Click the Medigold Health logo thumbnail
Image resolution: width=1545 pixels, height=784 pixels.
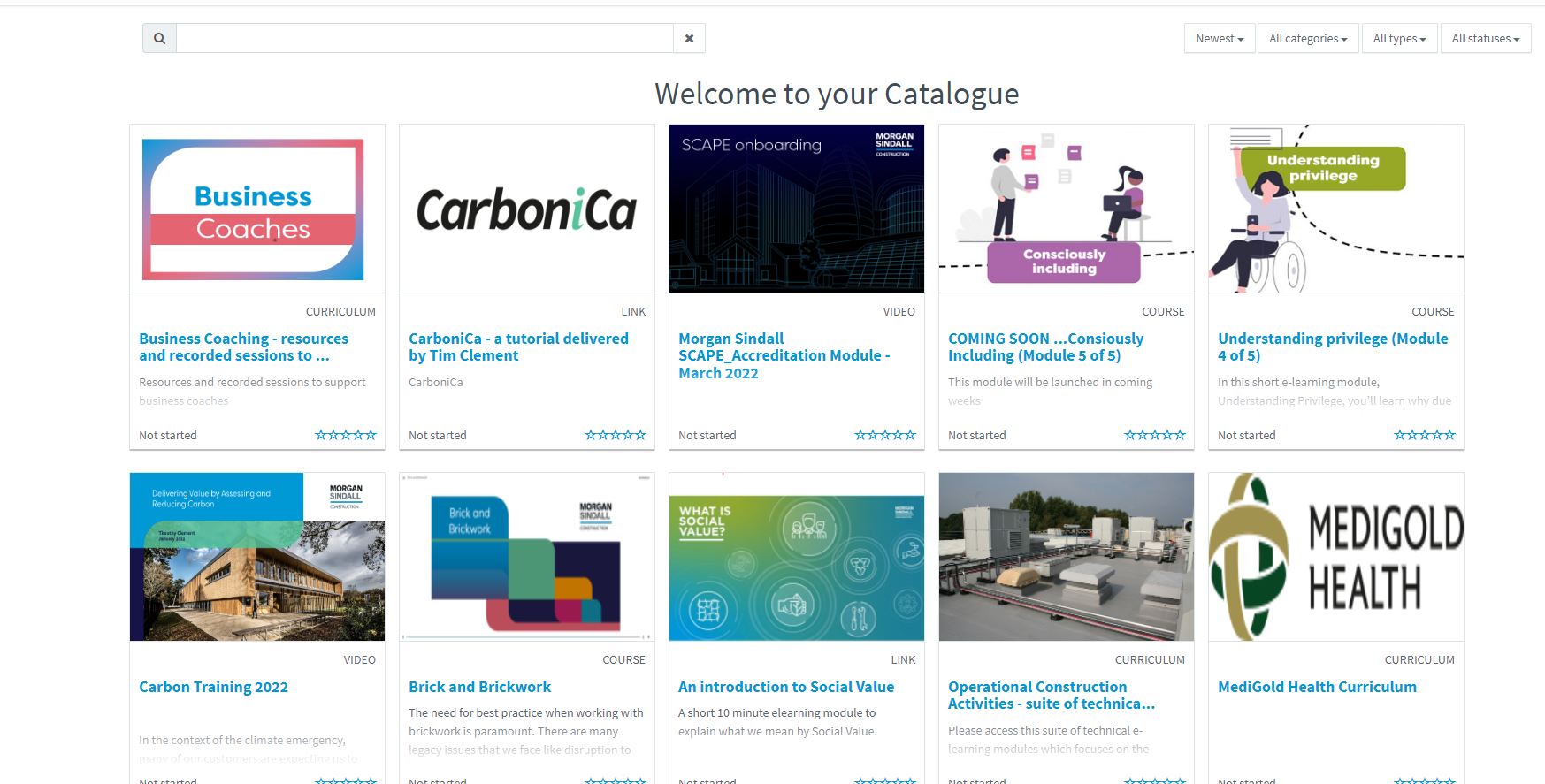click(1335, 557)
